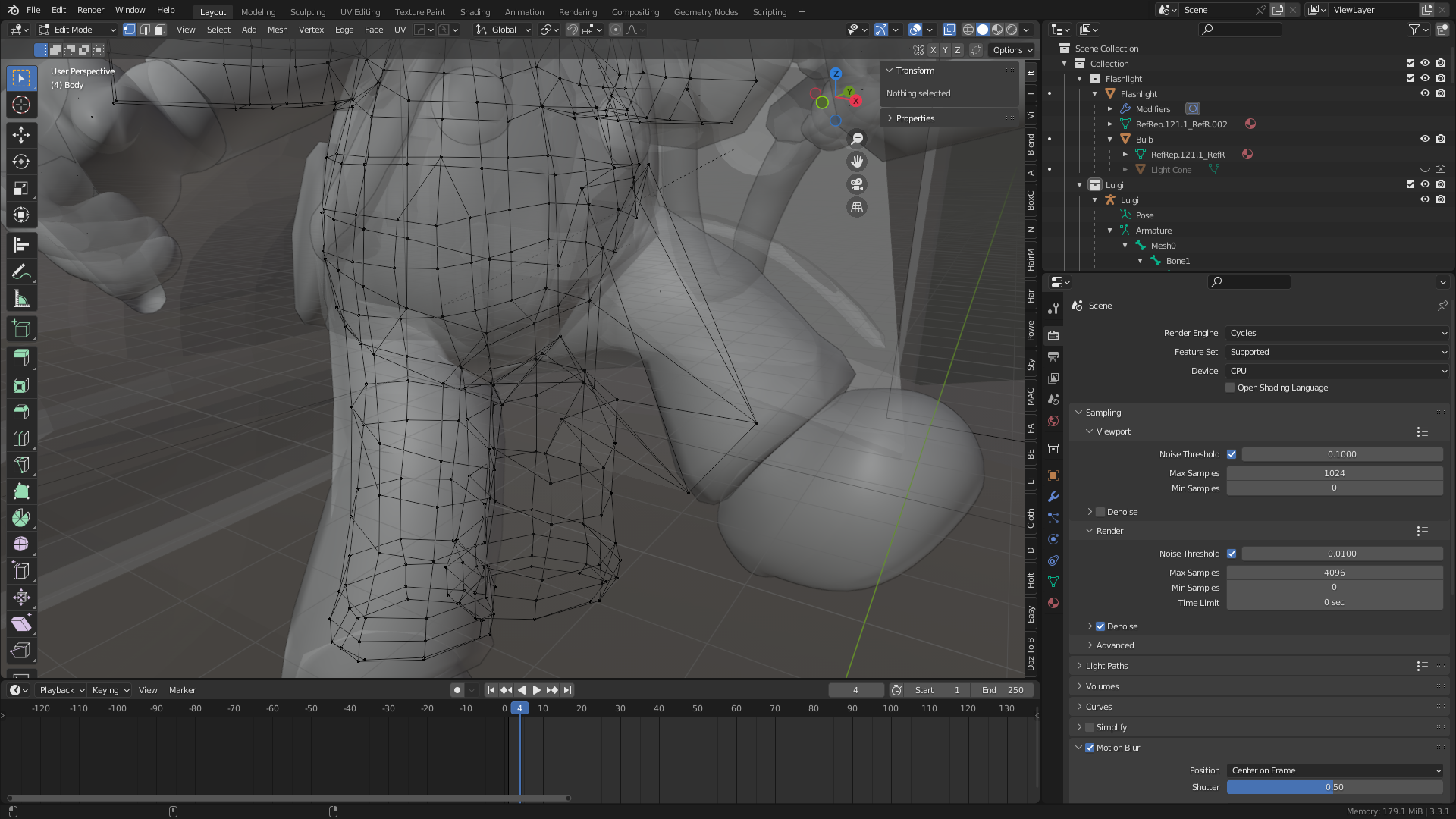
Task: Open the Keying popover
Action: (x=111, y=690)
